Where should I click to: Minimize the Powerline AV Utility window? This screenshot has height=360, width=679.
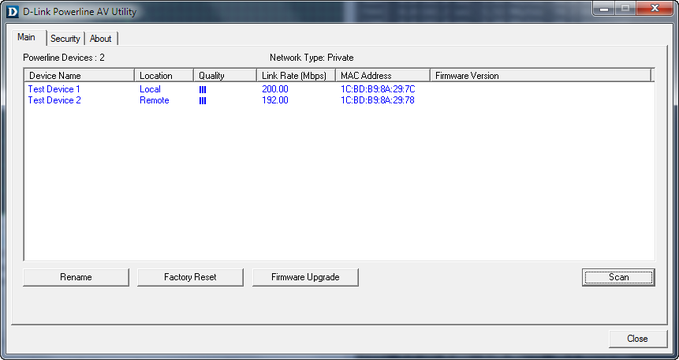pos(605,9)
